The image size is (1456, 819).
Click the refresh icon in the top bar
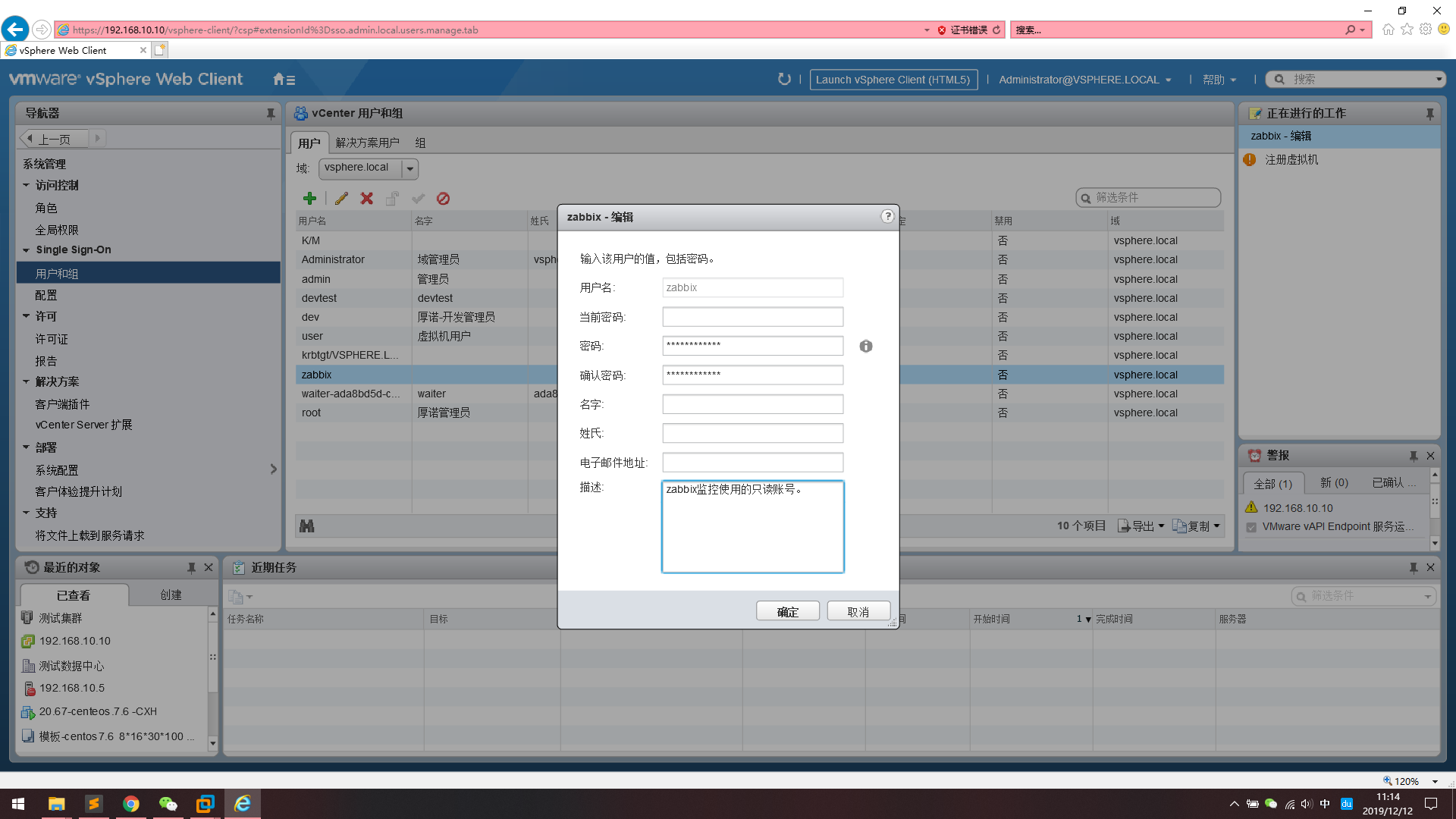(784, 79)
